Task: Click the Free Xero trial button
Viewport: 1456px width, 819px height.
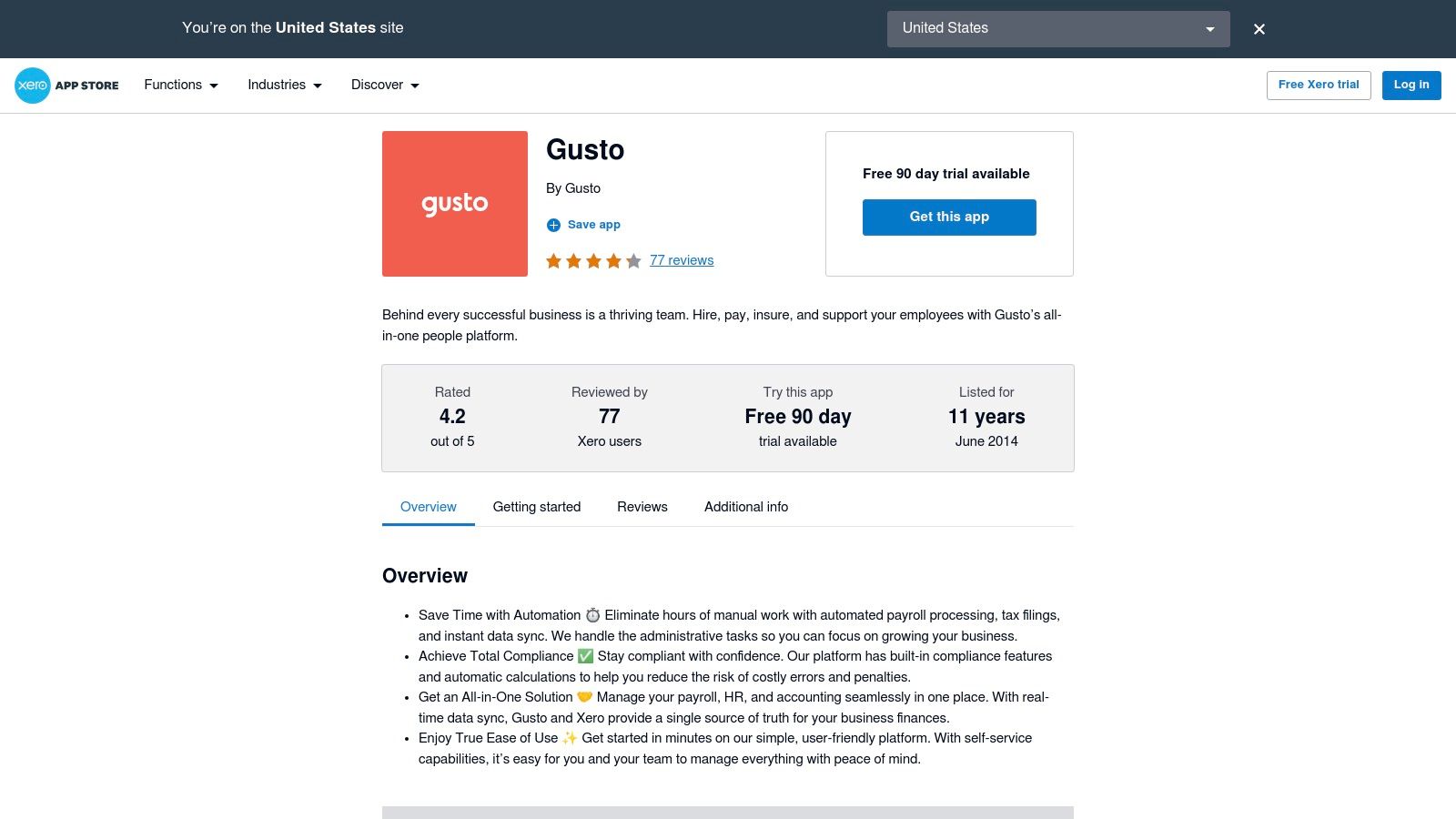Action: [1319, 86]
